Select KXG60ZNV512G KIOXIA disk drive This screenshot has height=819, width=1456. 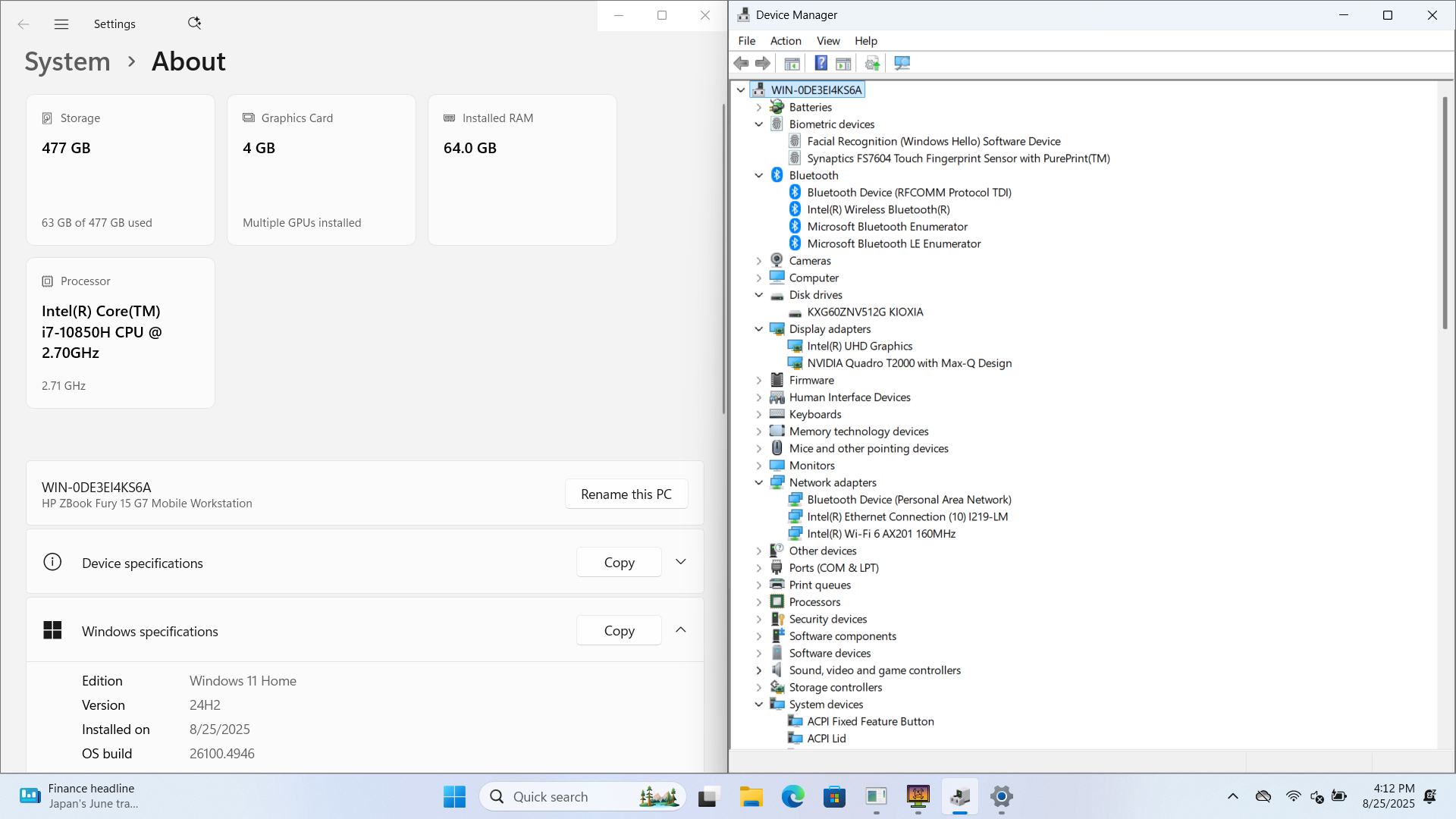(864, 312)
